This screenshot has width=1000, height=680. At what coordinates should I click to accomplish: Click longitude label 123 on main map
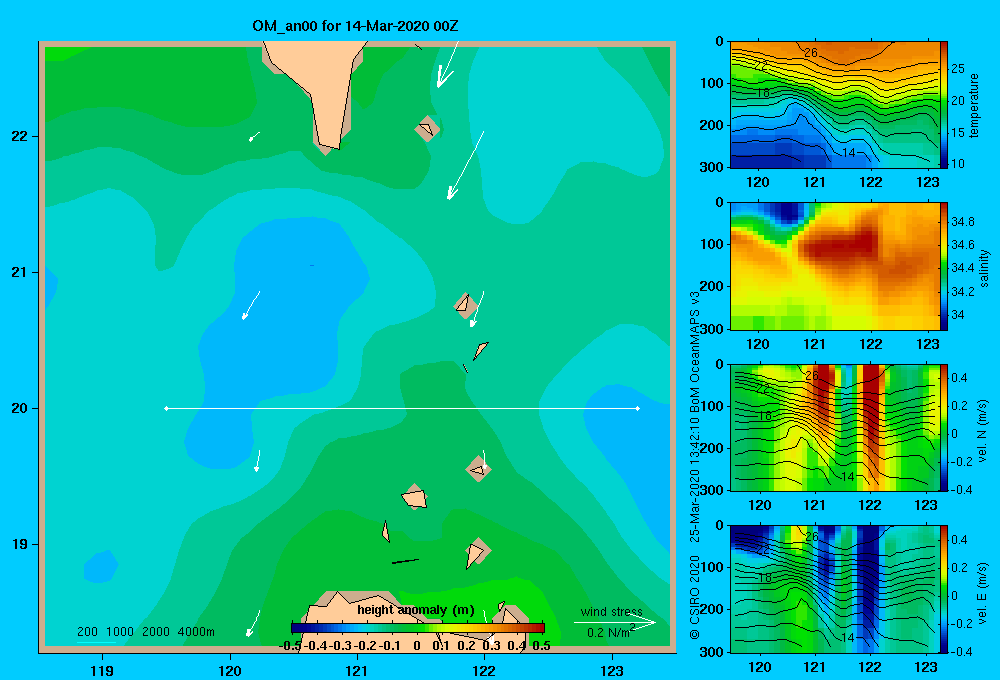coord(612,670)
